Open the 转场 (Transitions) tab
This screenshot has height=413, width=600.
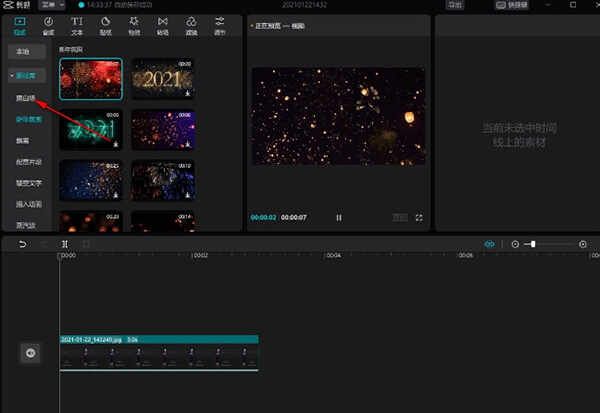tap(162, 26)
